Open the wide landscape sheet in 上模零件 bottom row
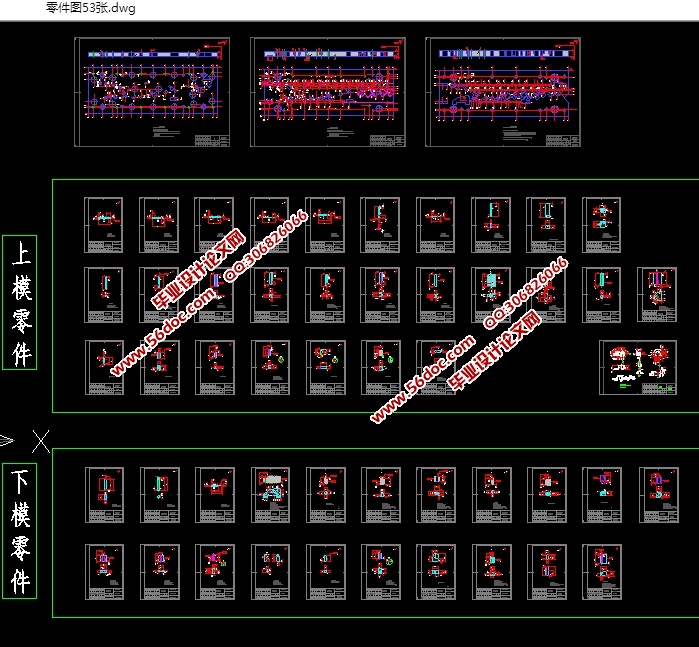This screenshot has height=647, width=699. pyautogui.click(x=639, y=368)
